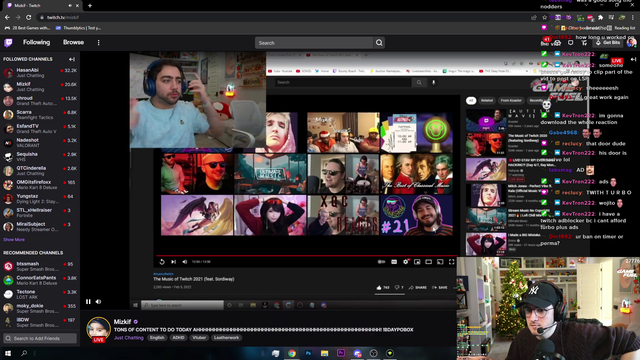Screen dimensions: 640x360
Task: Select the Vtuber stream tag
Action: click(199, 338)
